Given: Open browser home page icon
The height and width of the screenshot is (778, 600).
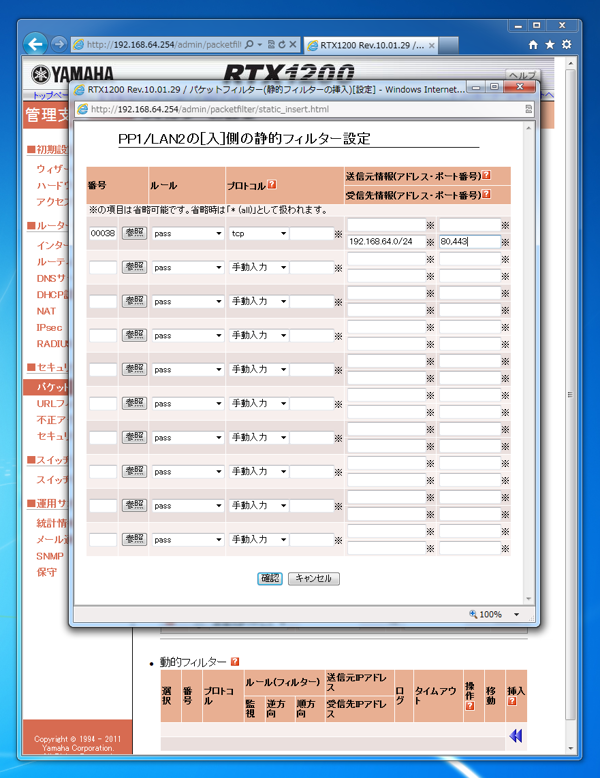Looking at the screenshot, I should (533, 45).
